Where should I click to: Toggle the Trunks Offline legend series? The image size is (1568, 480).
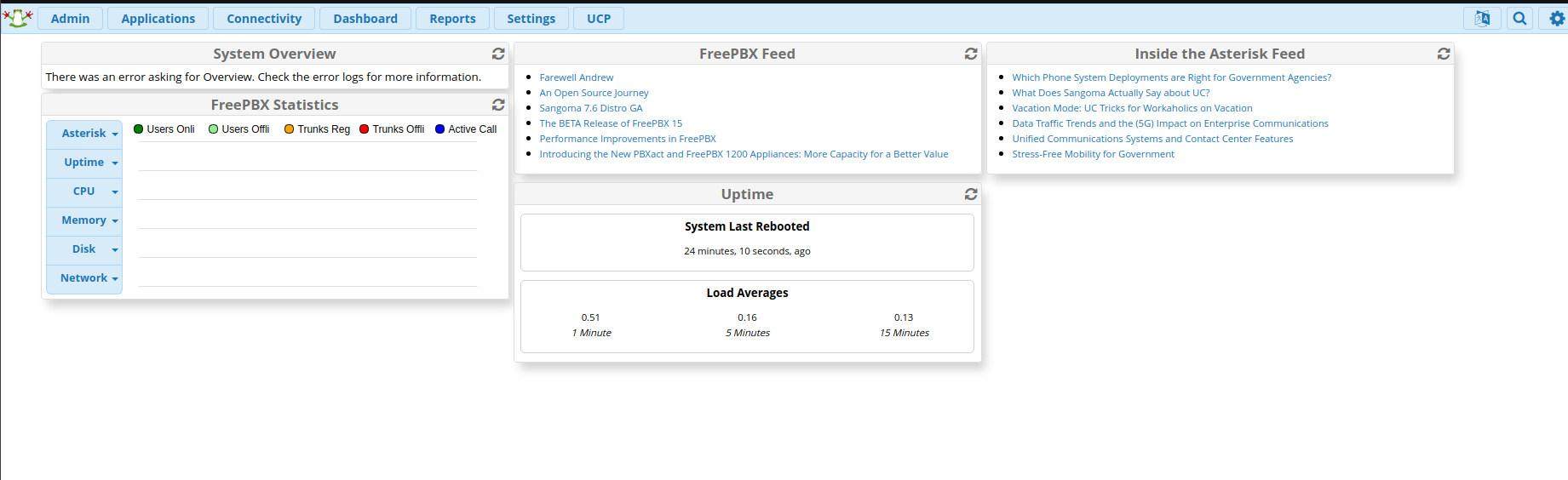tap(392, 129)
